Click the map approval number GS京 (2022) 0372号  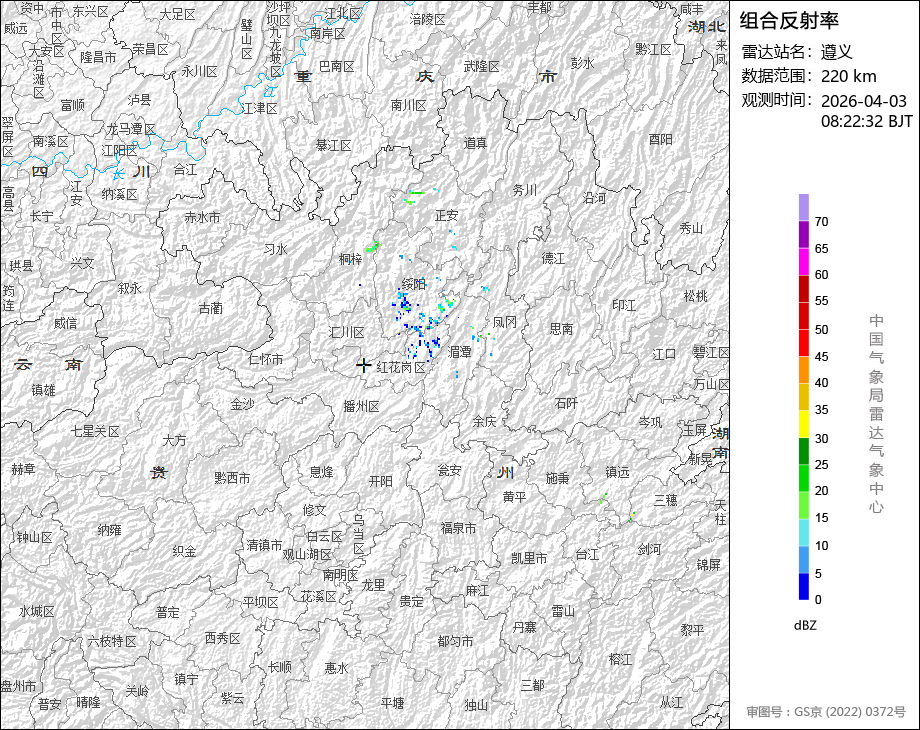[x=850, y=712]
